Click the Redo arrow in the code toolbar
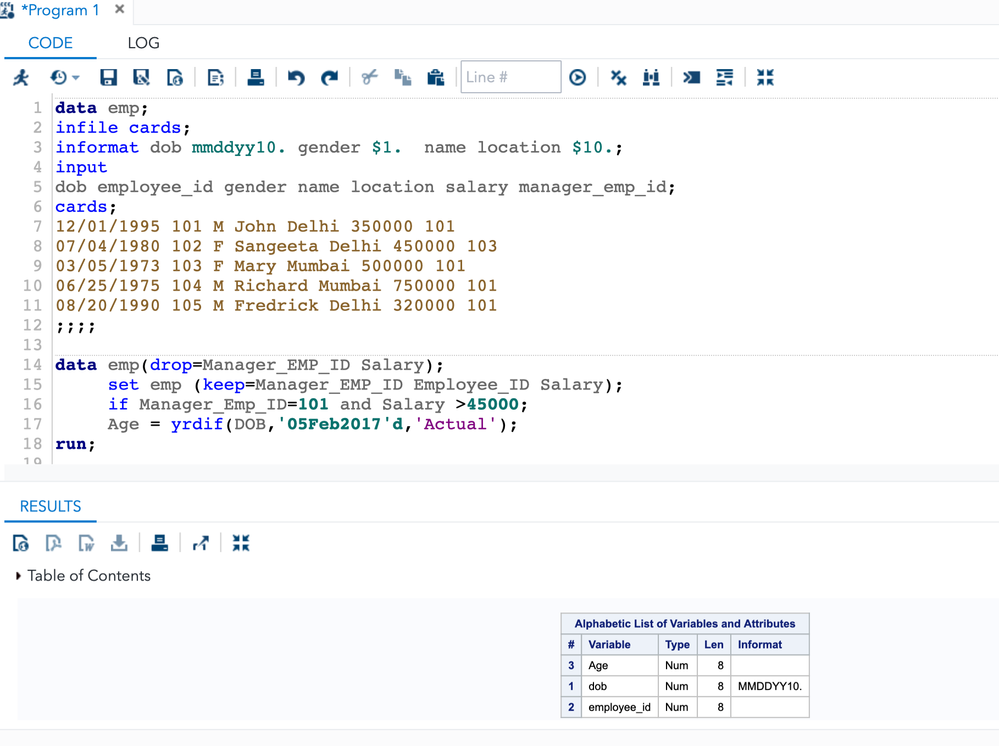The image size is (999, 746). point(329,78)
